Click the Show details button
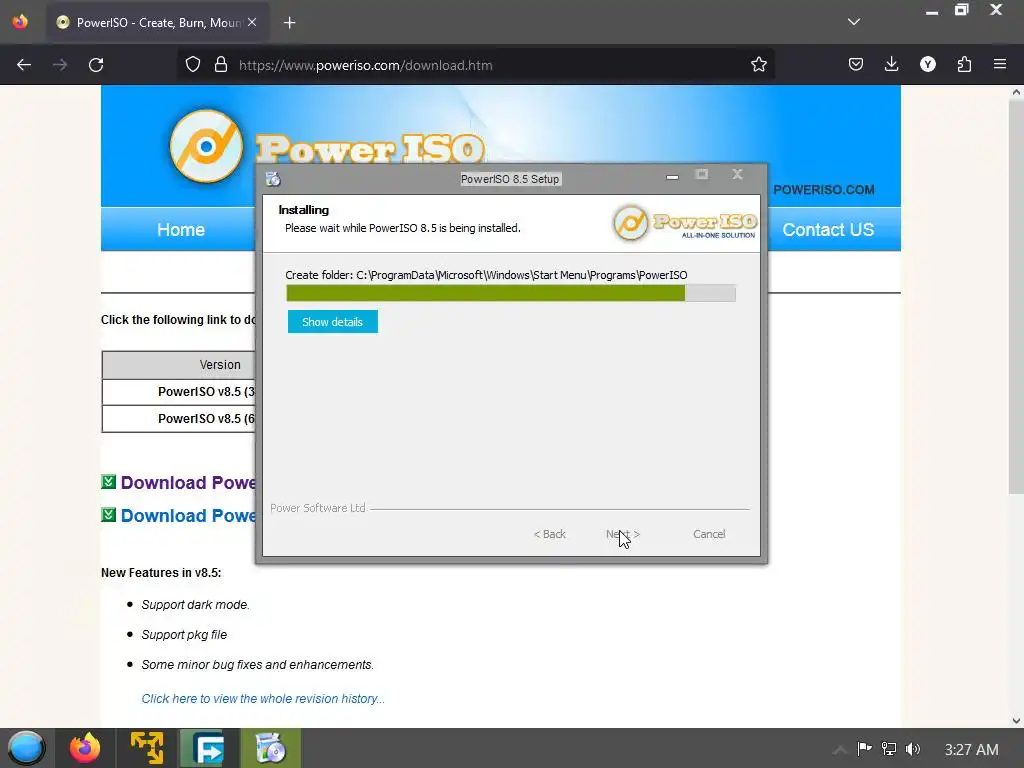The image size is (1024, 768). tap(332, 322)
